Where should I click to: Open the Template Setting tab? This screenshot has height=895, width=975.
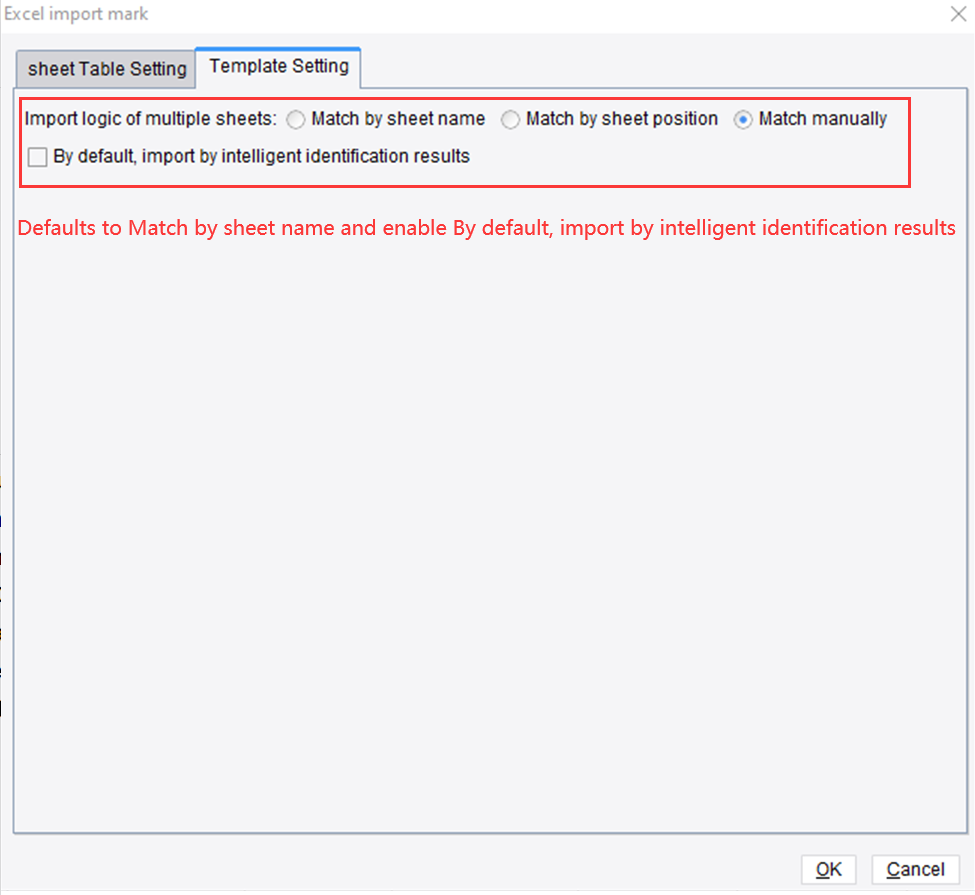[x=277, y=66]
